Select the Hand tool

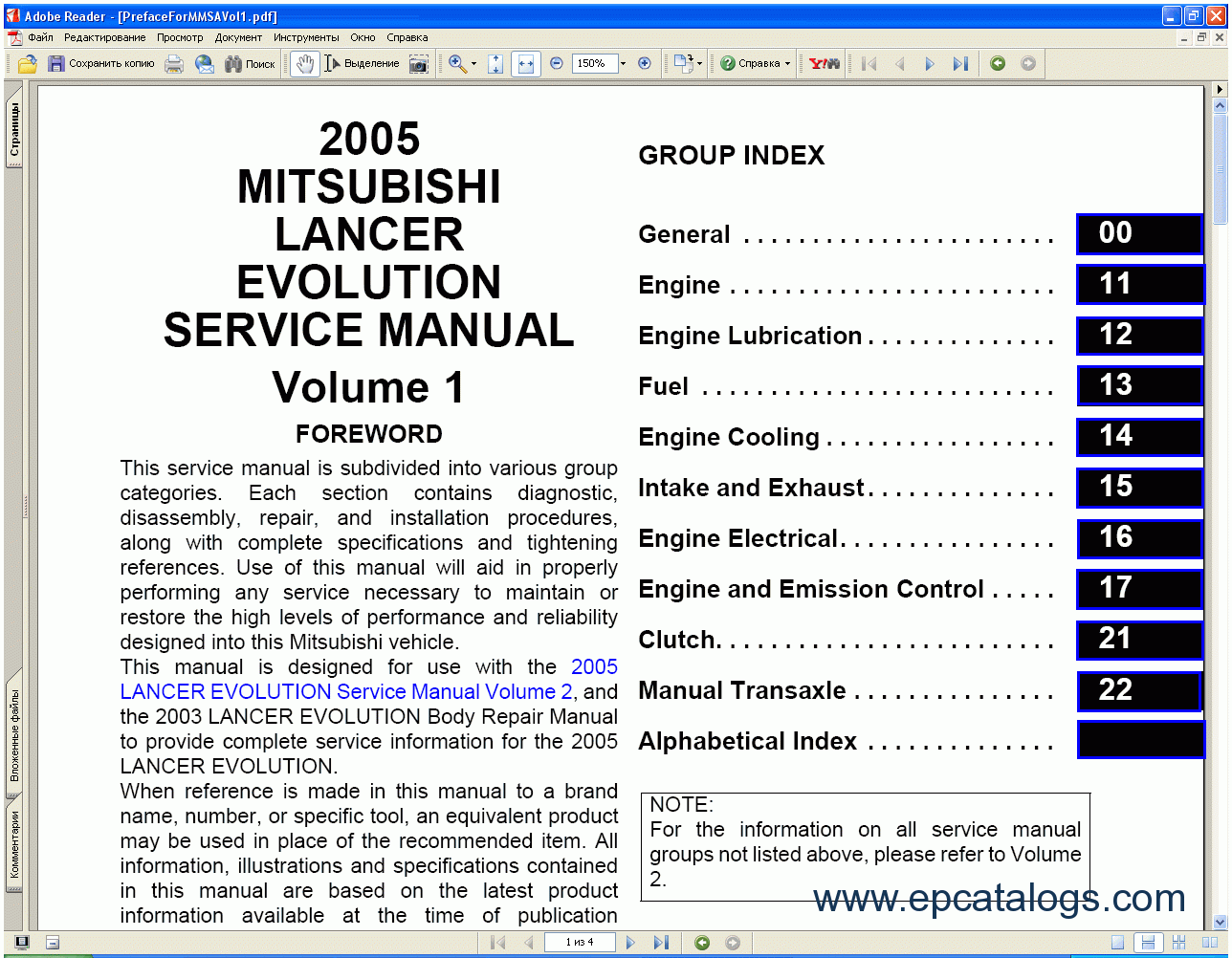pos(304,64)
